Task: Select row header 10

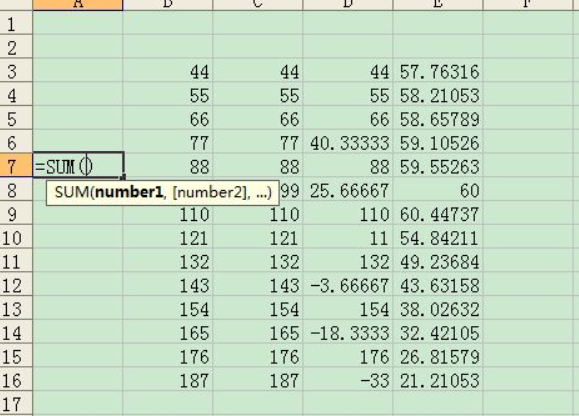Action: tap(16, 237)
